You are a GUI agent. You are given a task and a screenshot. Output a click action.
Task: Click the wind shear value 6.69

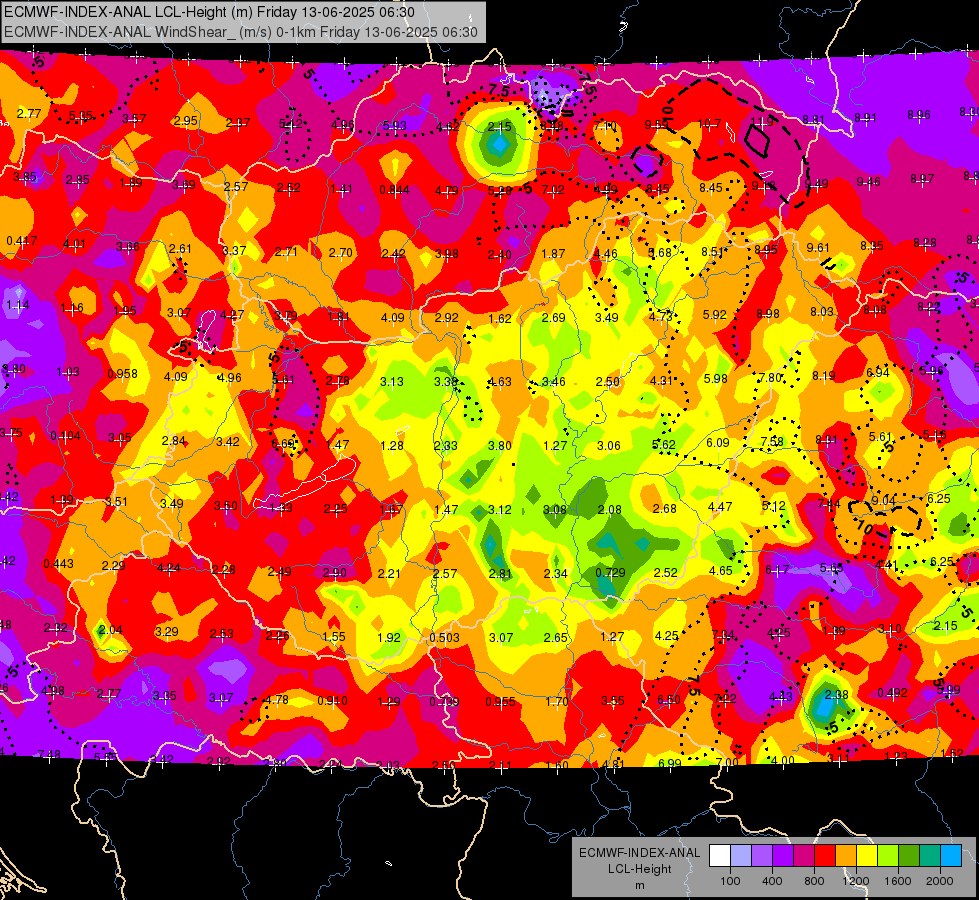(283, 443)
